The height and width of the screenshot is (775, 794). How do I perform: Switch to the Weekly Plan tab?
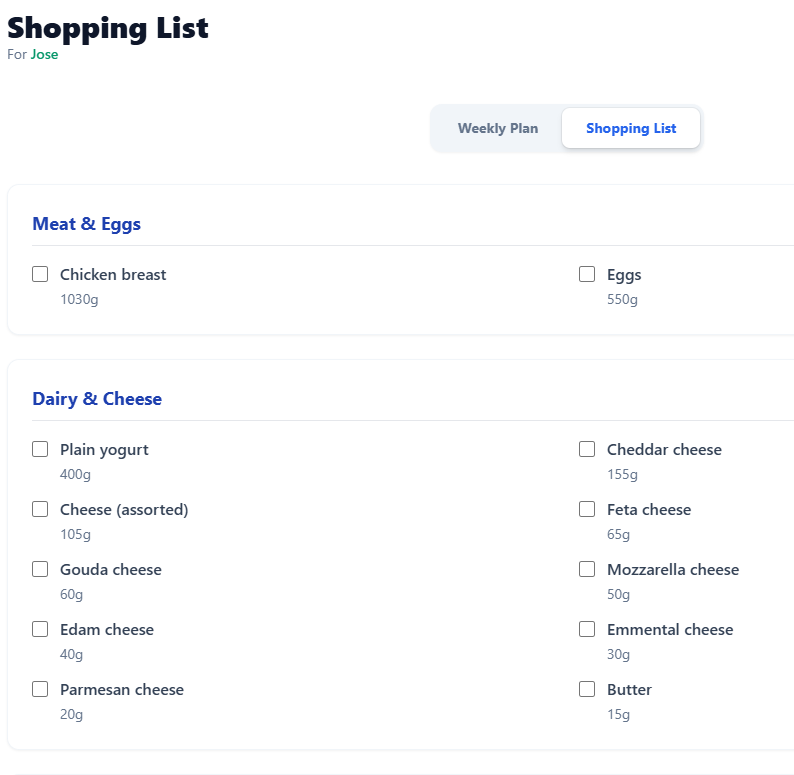pos(498,128)
